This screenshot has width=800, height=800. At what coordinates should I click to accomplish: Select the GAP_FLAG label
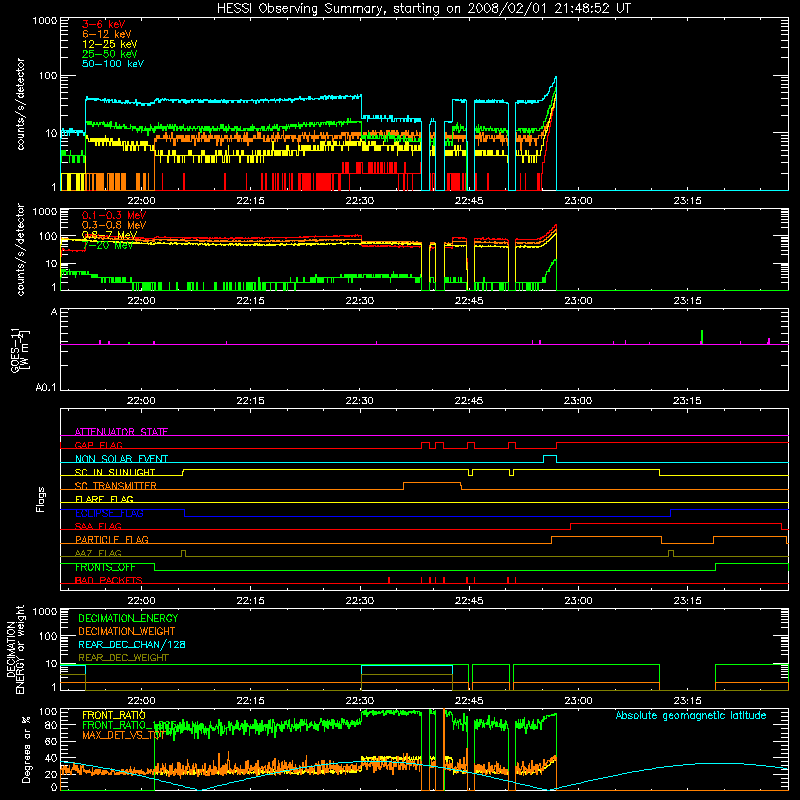click(98, 445)
